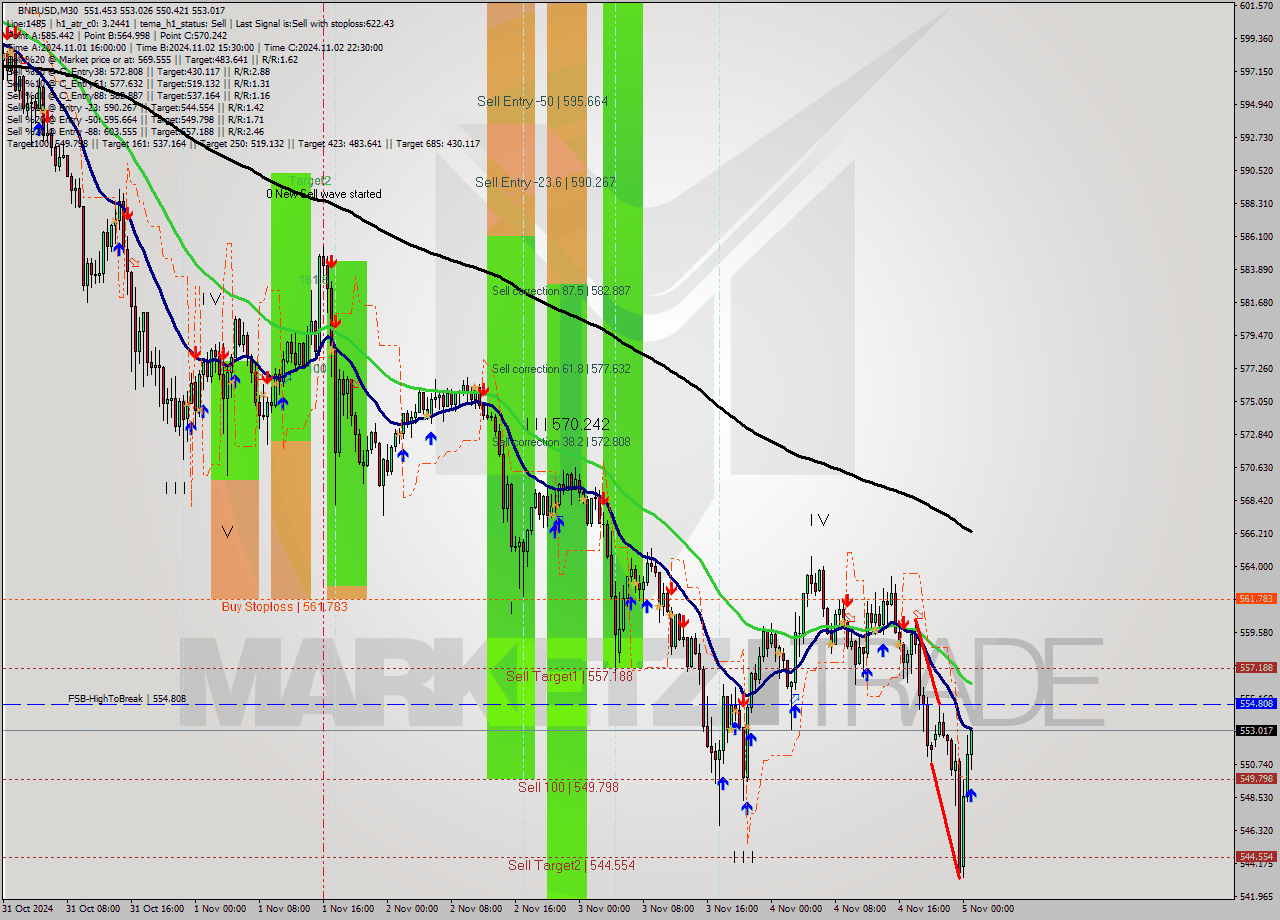
Task: Click the 577.260 price axis label
Action: pyautogui.click(x=1255, y=368)
